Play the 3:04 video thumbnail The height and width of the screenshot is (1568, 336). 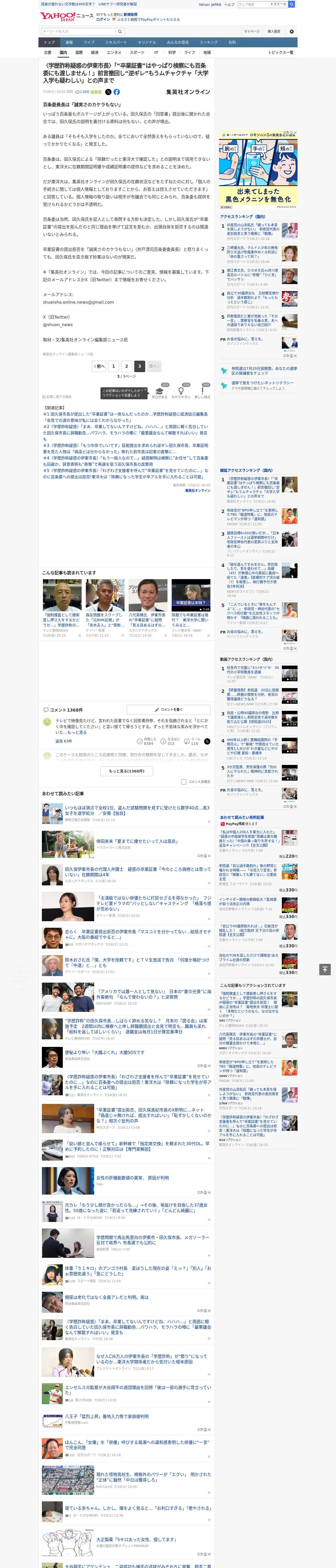290,719
